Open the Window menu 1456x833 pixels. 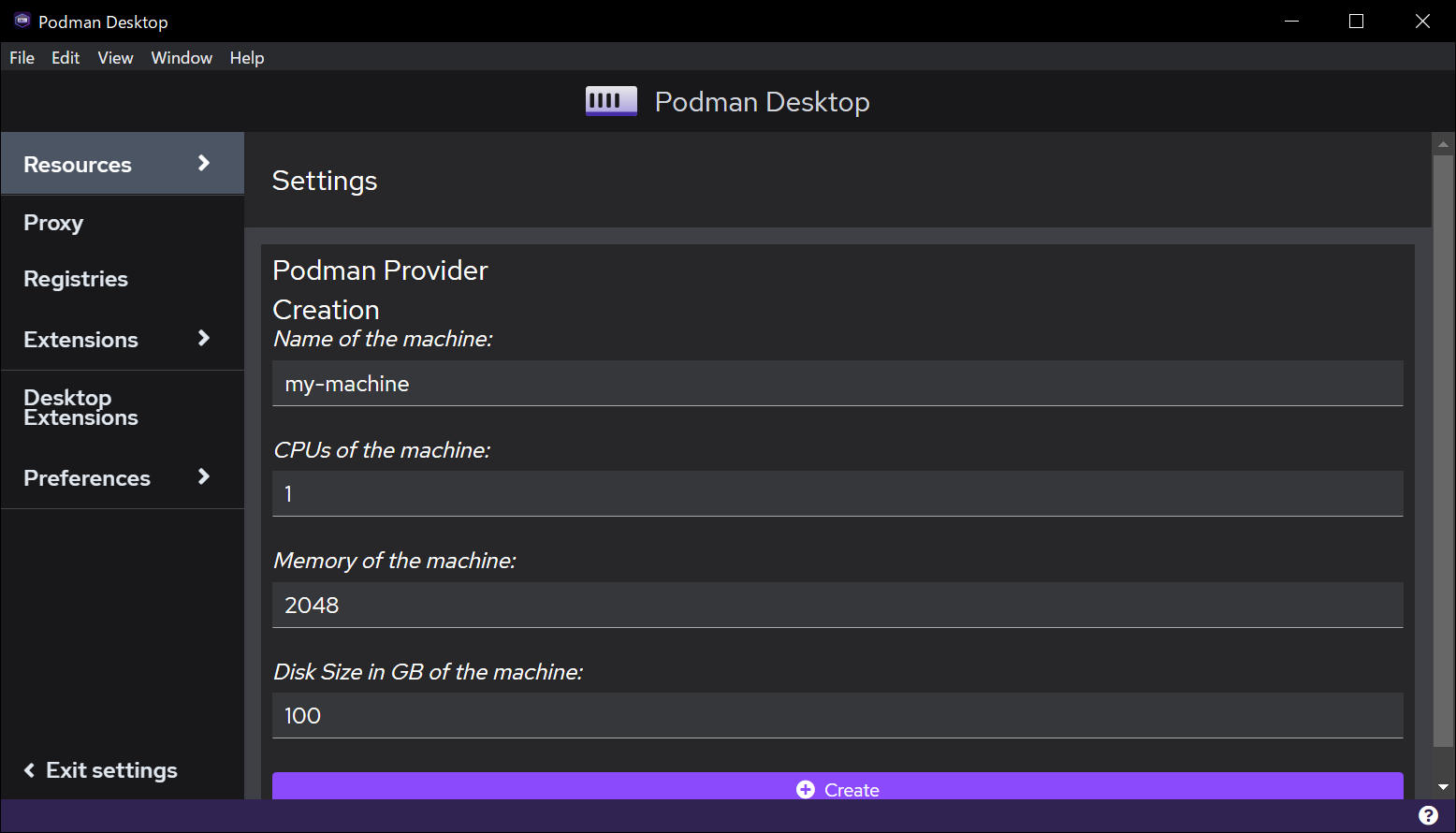[182, 58]
